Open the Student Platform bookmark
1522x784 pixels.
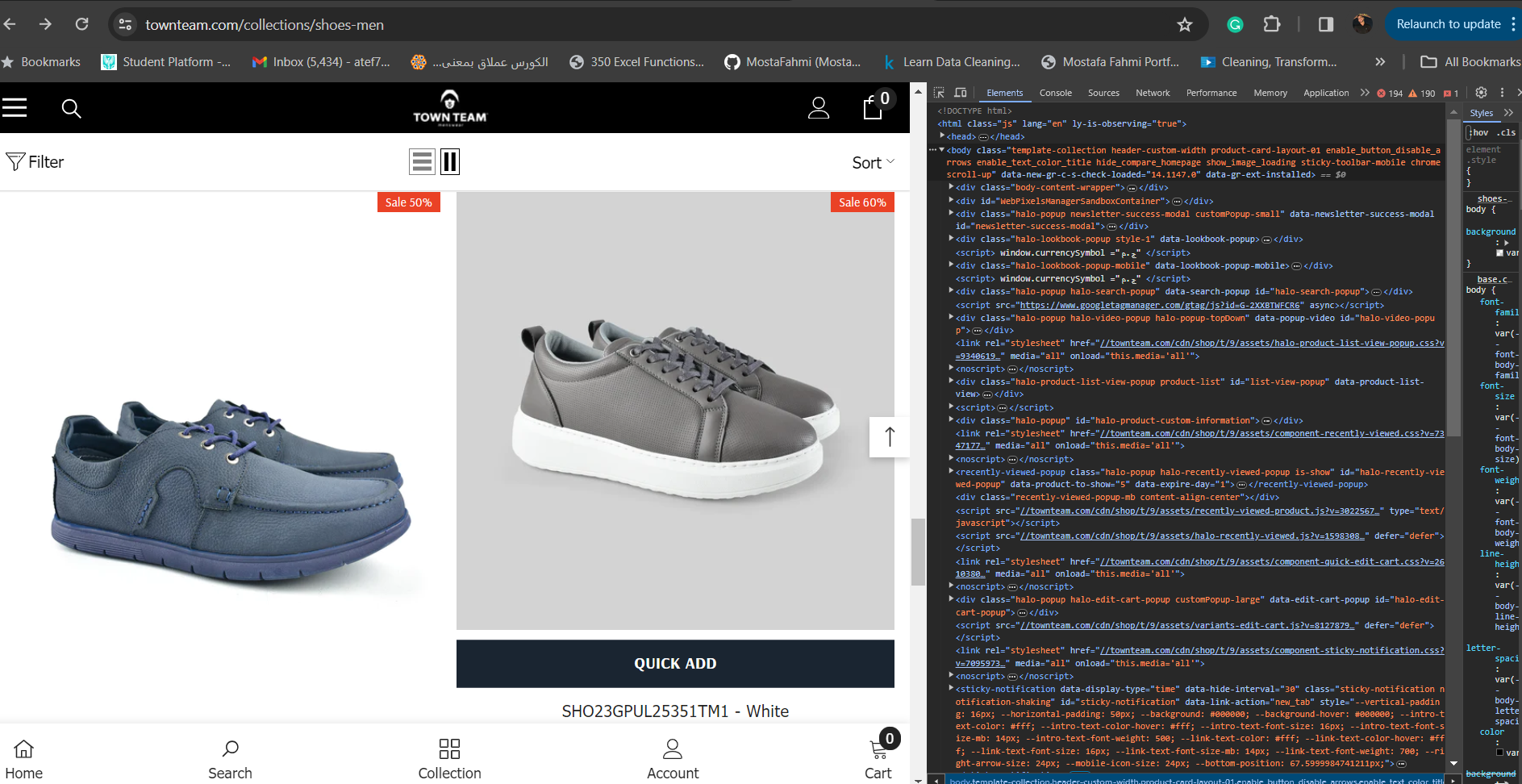point(165,62)
